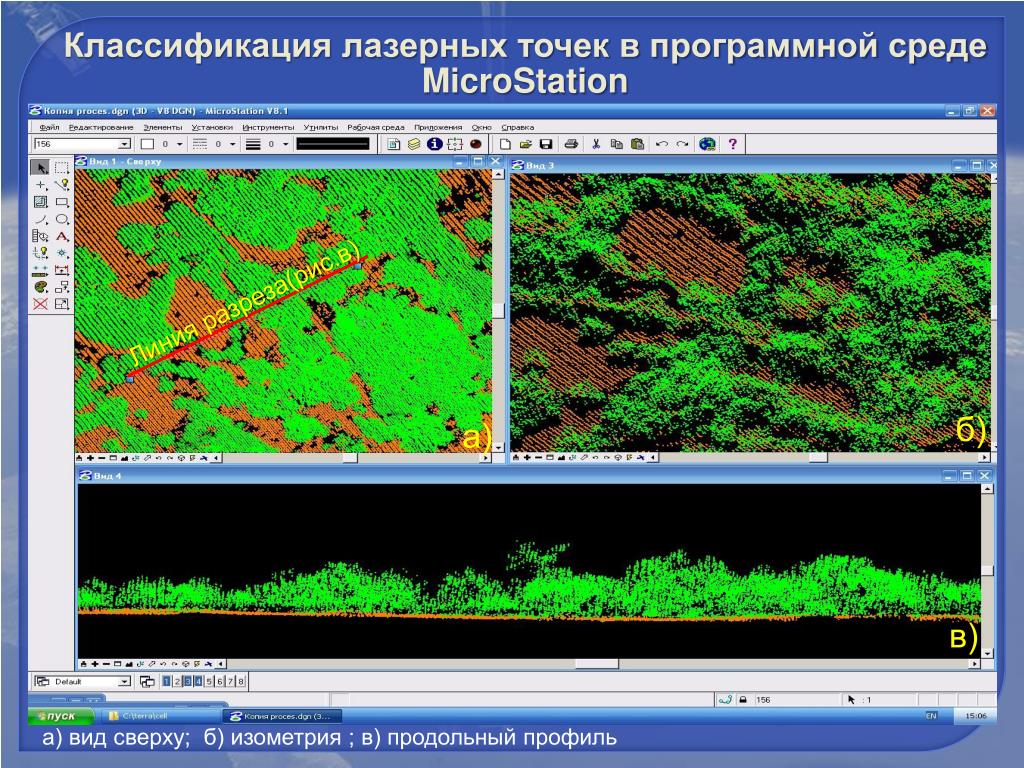Open the Level Manager layers icon
The width and height of the screenshot is (1024, 768).
[414, 144]
